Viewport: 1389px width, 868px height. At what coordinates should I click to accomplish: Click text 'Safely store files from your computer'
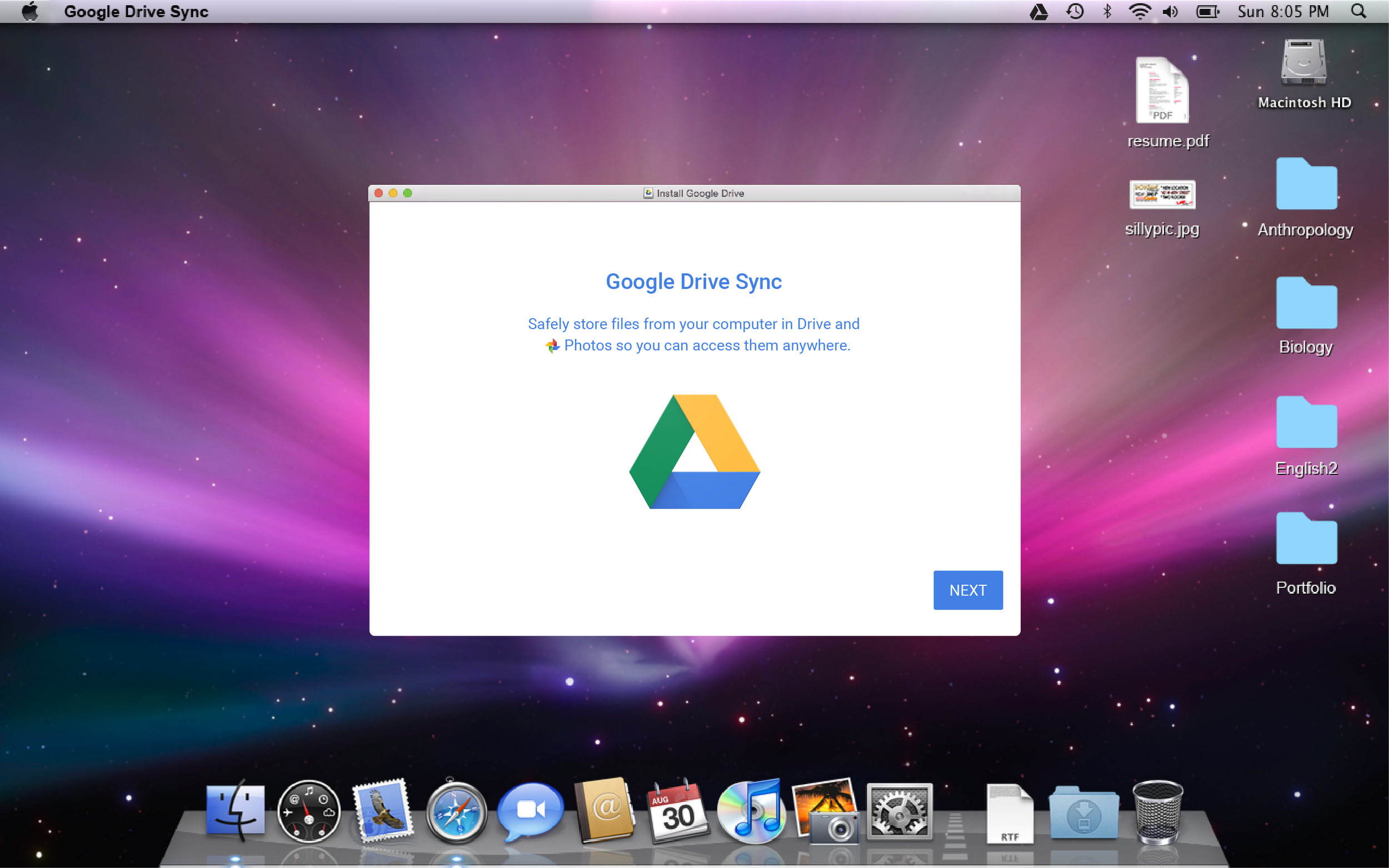tap(652, 324)
